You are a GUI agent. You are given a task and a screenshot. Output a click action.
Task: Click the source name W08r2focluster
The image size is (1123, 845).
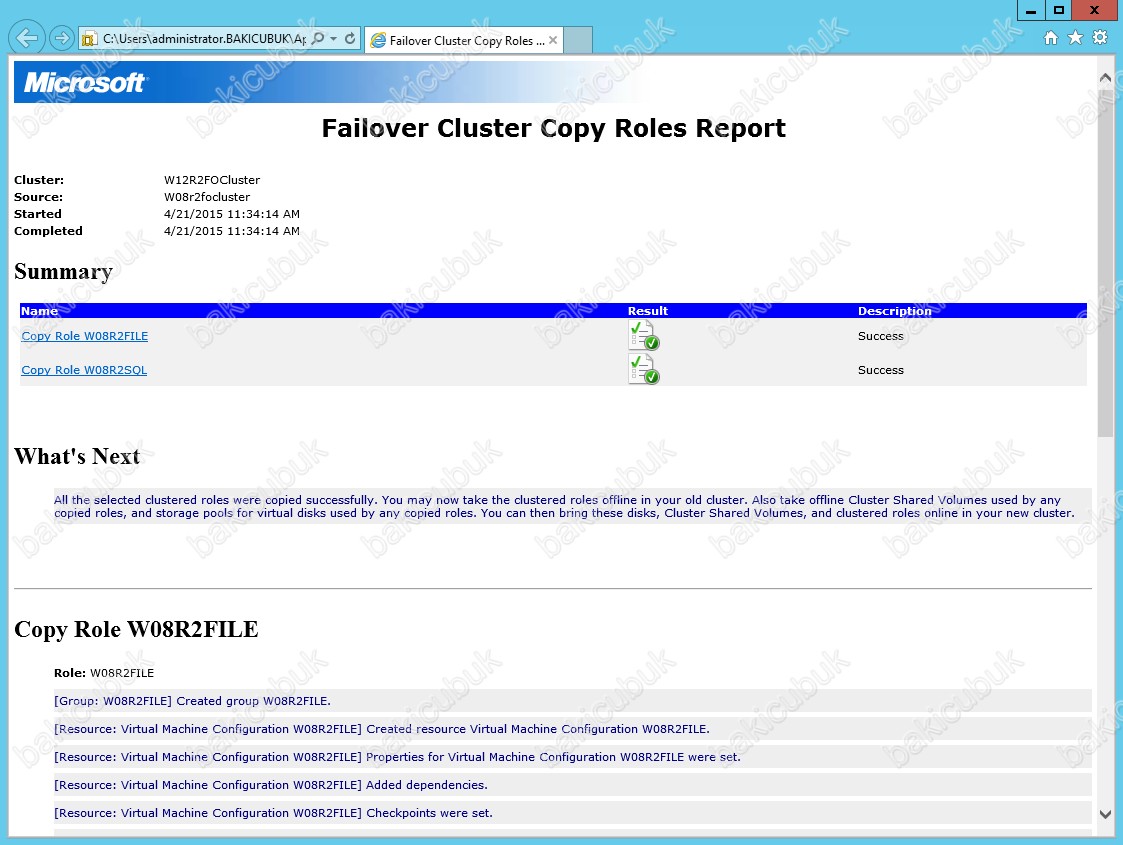point(207,197)
